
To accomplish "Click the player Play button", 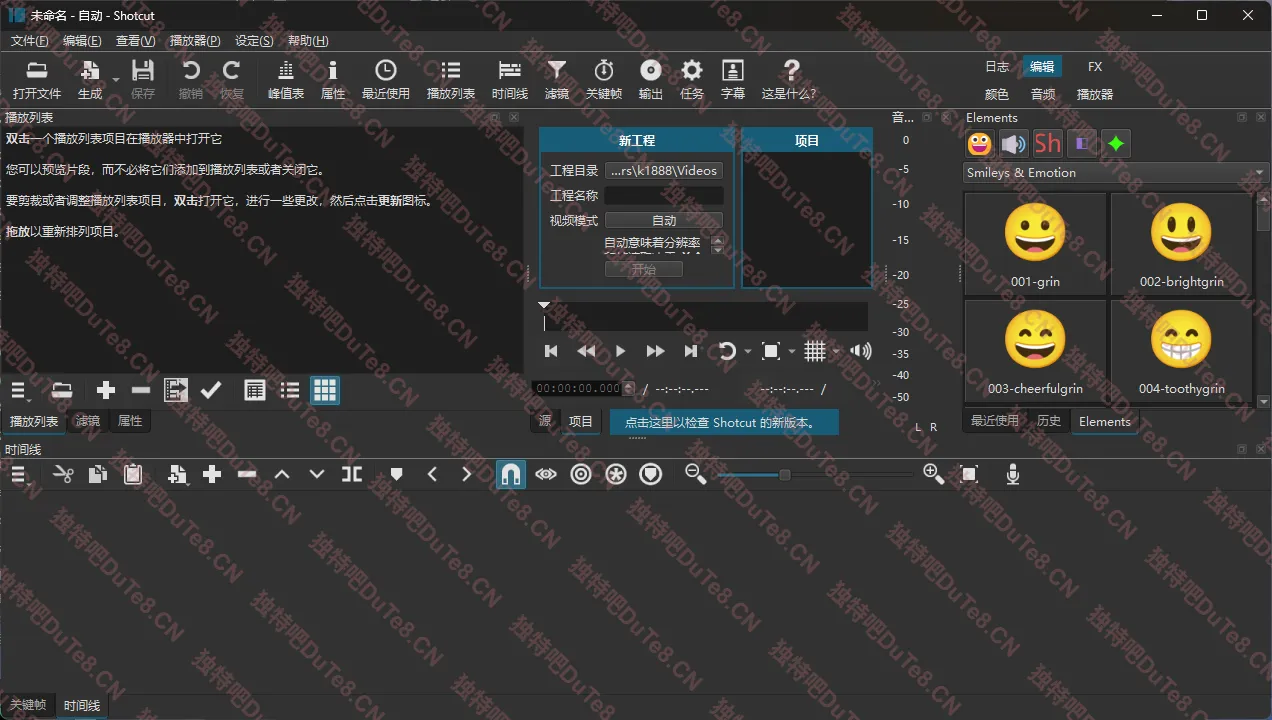I will [620, 351].
